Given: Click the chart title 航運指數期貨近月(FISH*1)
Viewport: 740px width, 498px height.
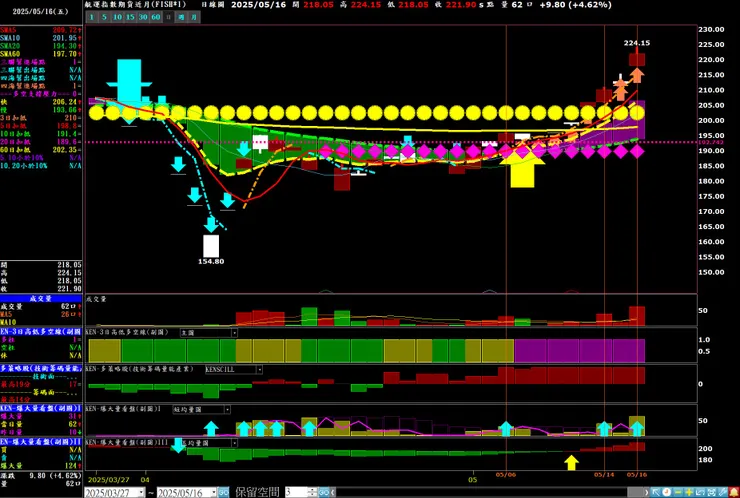Looking at the screenshot, I should pos(136,5).
